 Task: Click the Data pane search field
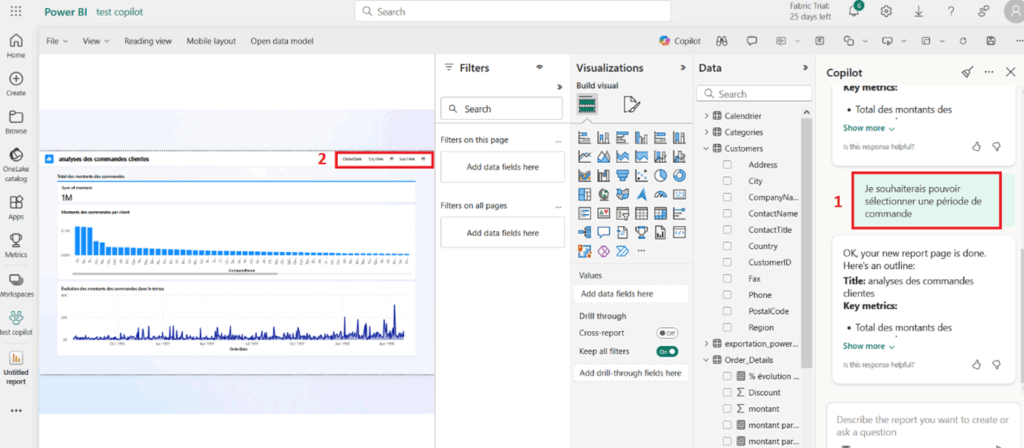[755, 94]
